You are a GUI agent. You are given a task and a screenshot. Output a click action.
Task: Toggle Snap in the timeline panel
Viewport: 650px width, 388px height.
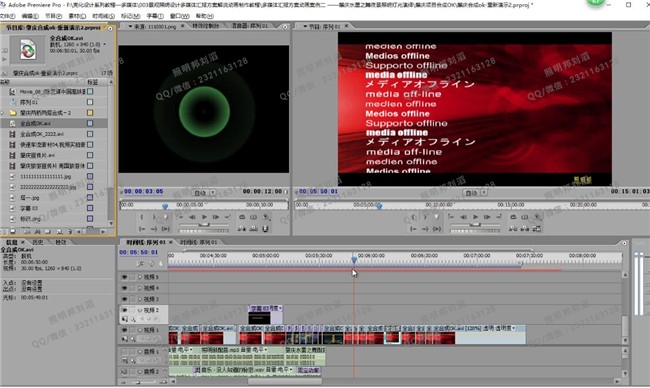click(140, 264)
